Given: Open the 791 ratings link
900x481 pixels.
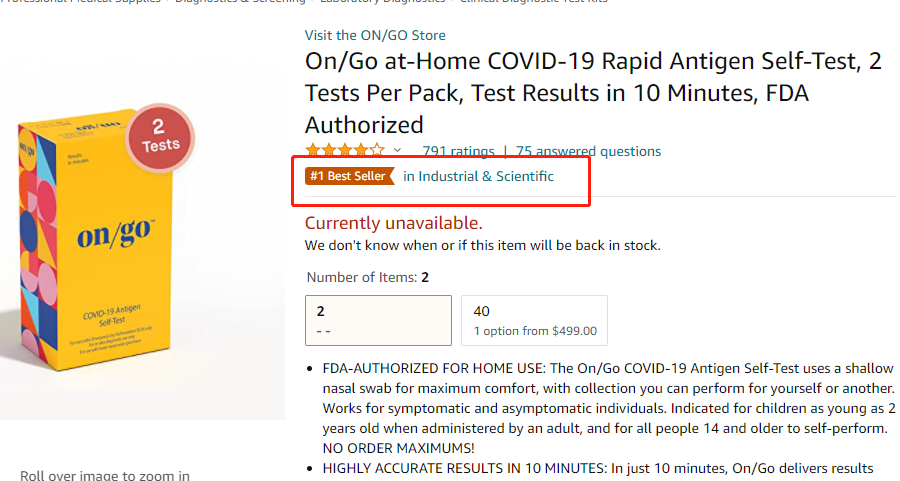Looking at the screenshot, I should coord(458,152).
